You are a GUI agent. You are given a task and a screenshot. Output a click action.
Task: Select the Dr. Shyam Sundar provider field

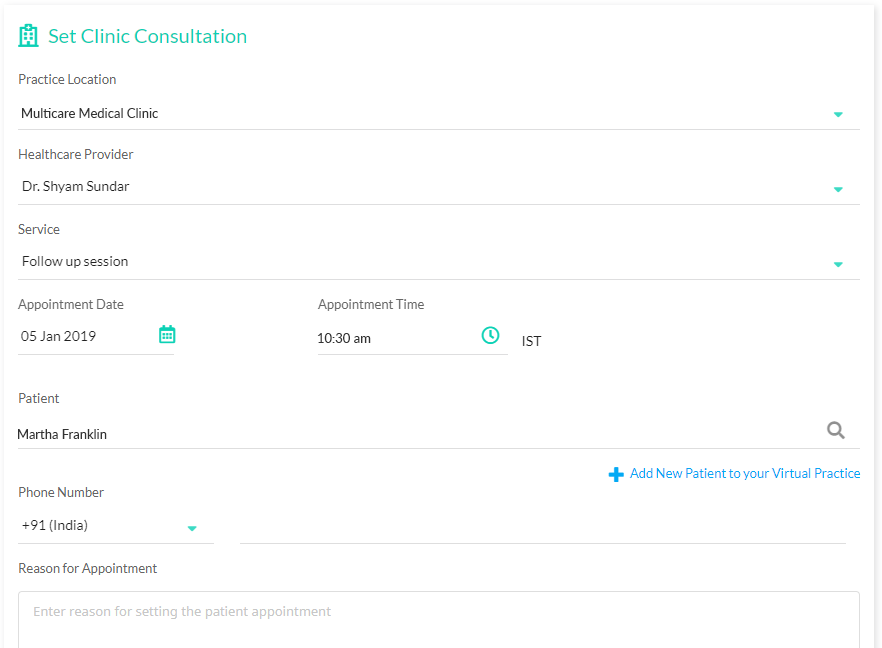pos(439,187)
